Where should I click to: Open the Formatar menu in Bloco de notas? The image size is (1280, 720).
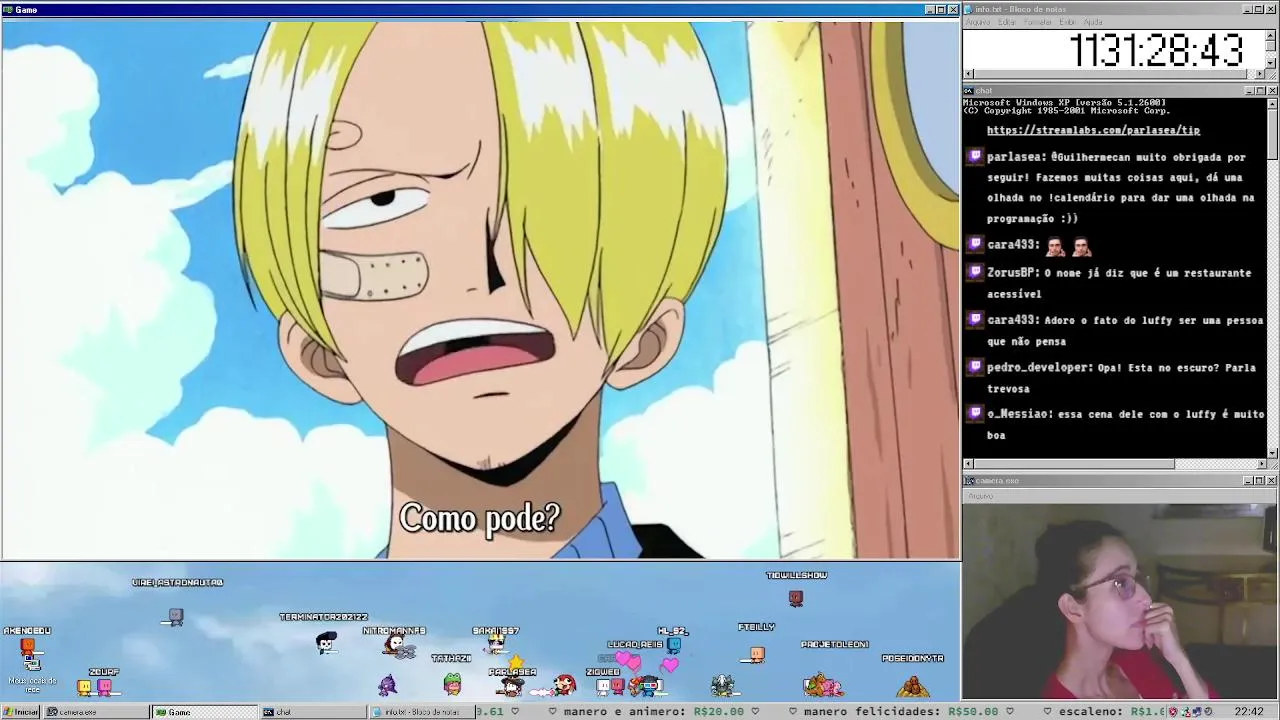tap(1038, 22)
